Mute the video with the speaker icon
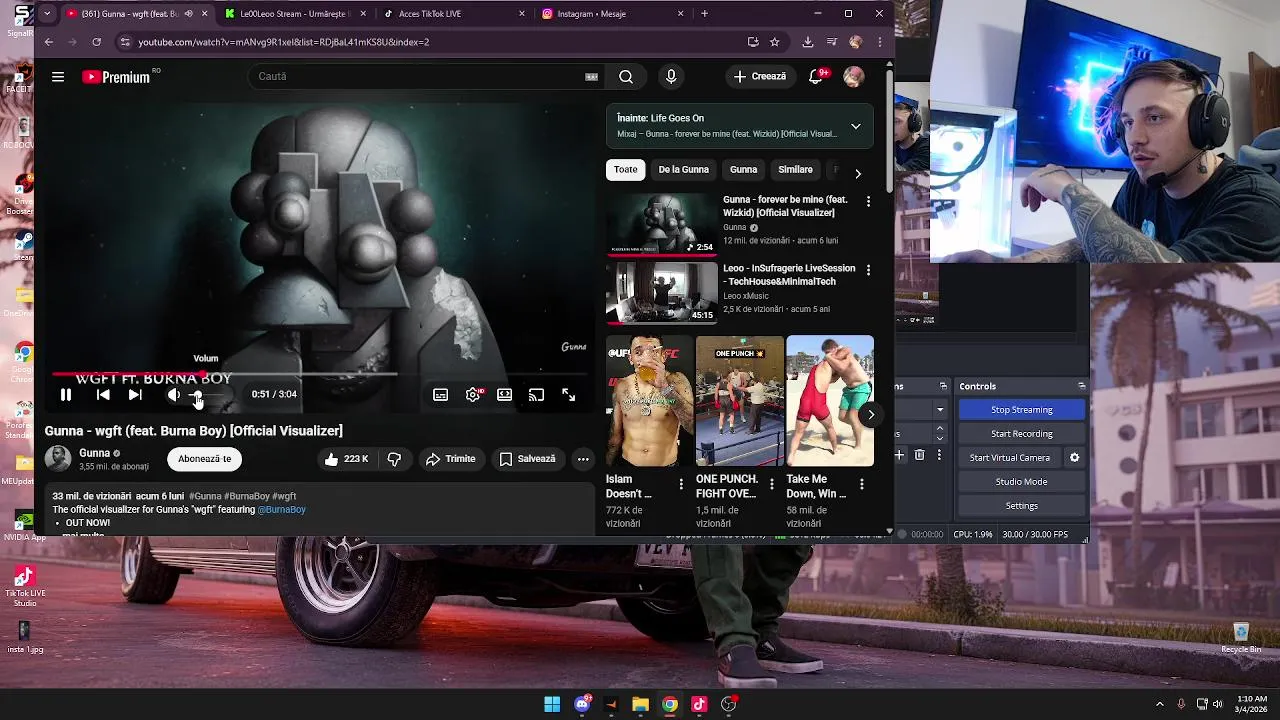1280x720 pixels. pos(173,395)
